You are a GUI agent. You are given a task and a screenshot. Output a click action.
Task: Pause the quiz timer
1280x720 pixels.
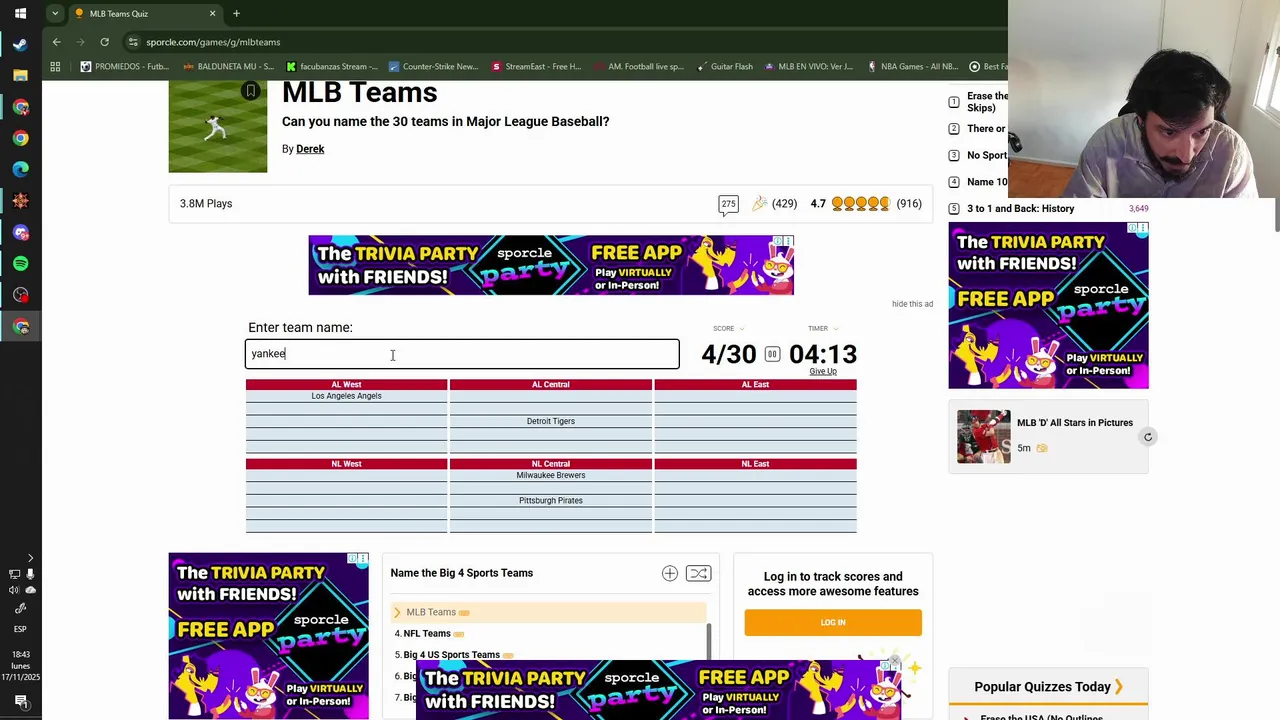(772, 354)
